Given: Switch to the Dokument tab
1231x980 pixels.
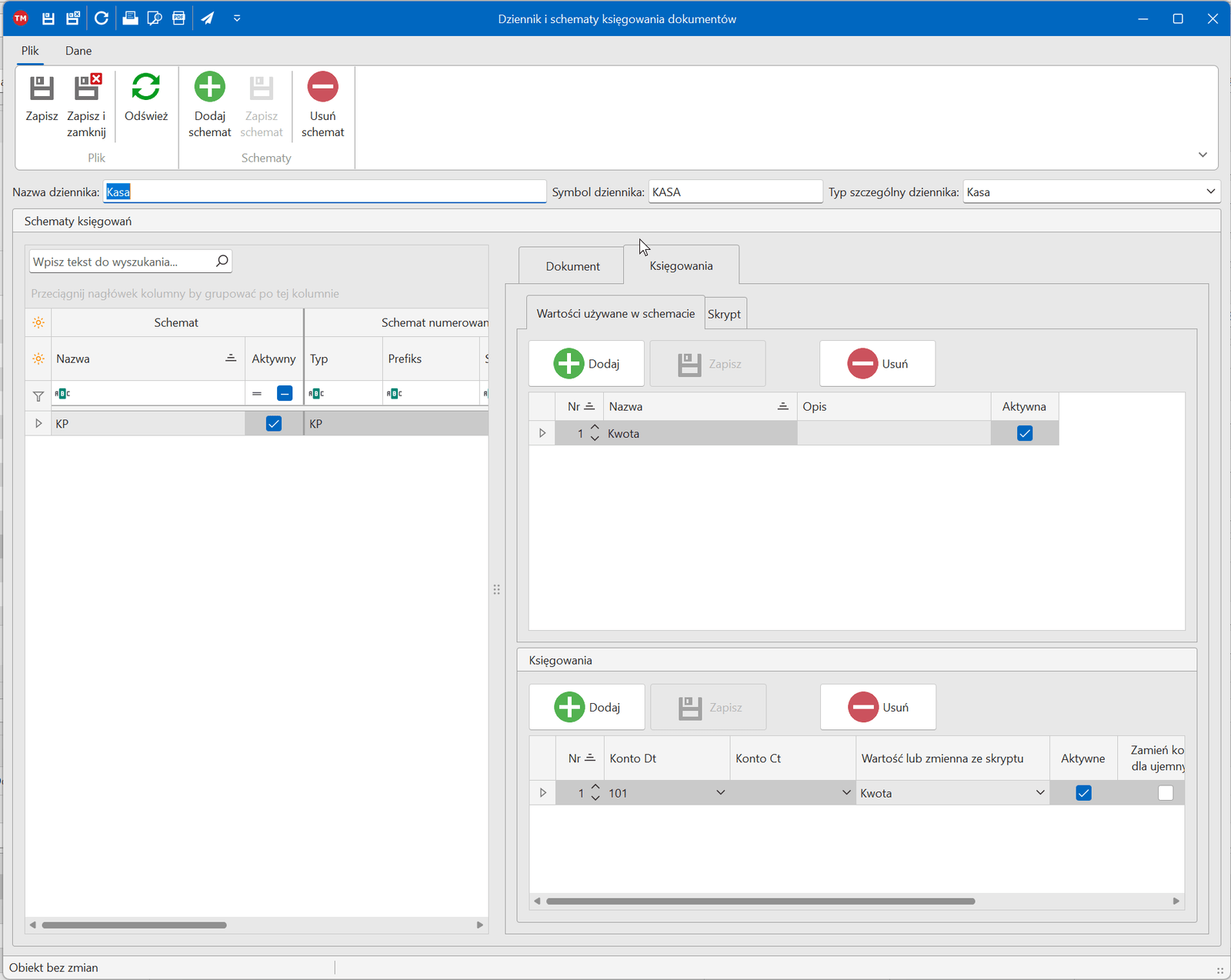Looking at the screenshot, I should (x=572, y=266).
